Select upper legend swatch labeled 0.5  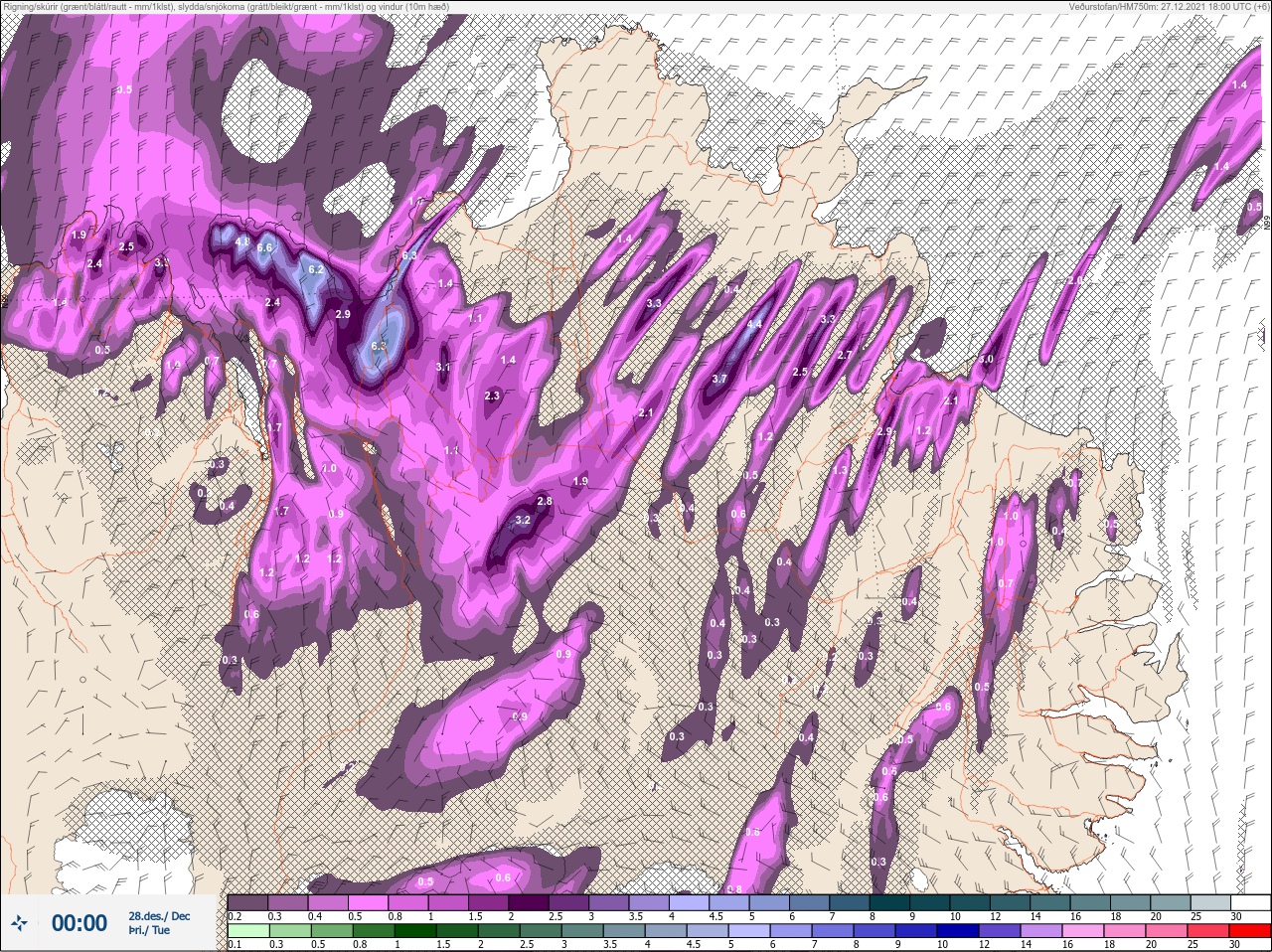(x=370, y=902)
